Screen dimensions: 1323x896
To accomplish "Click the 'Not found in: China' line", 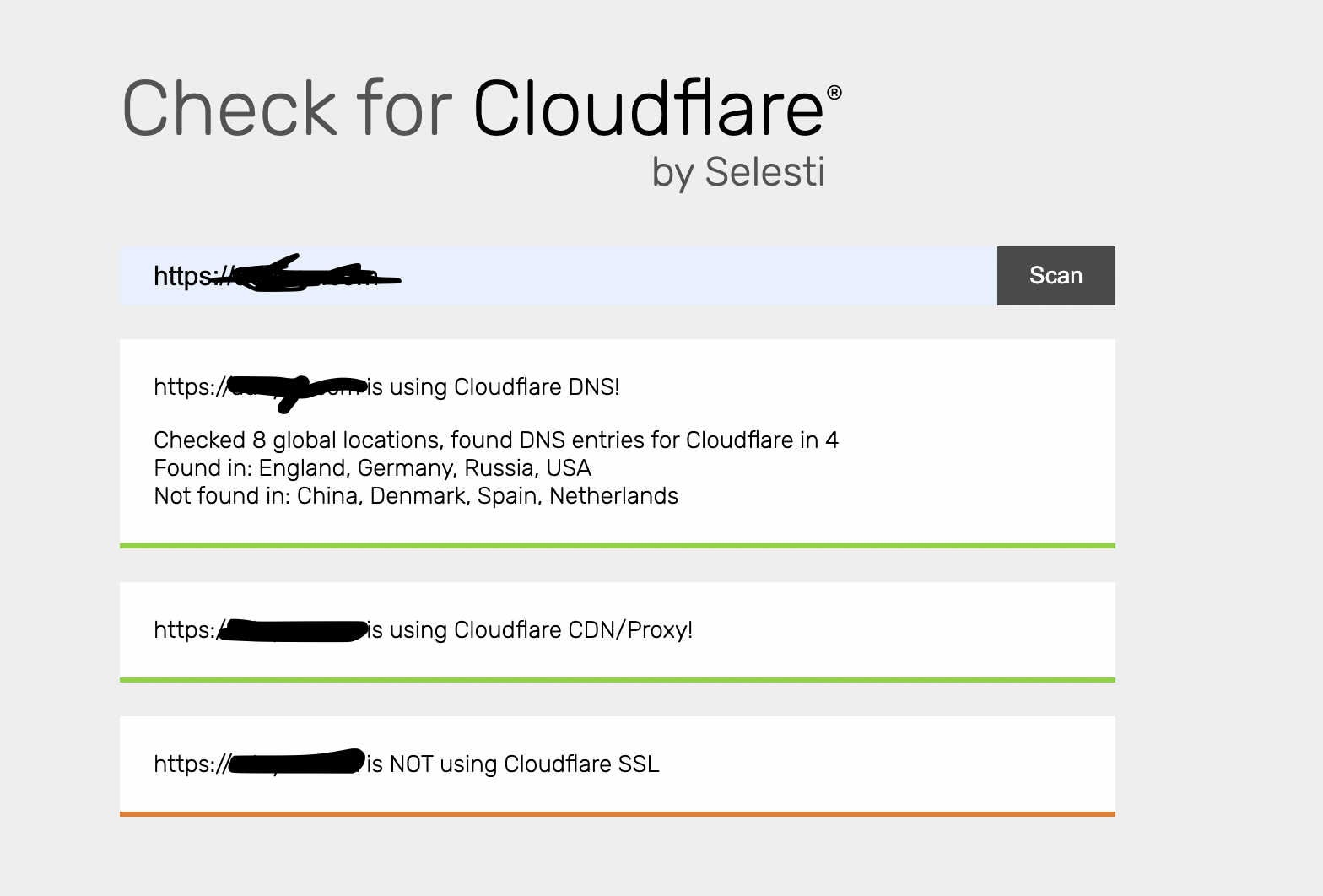I will point(415,496).
